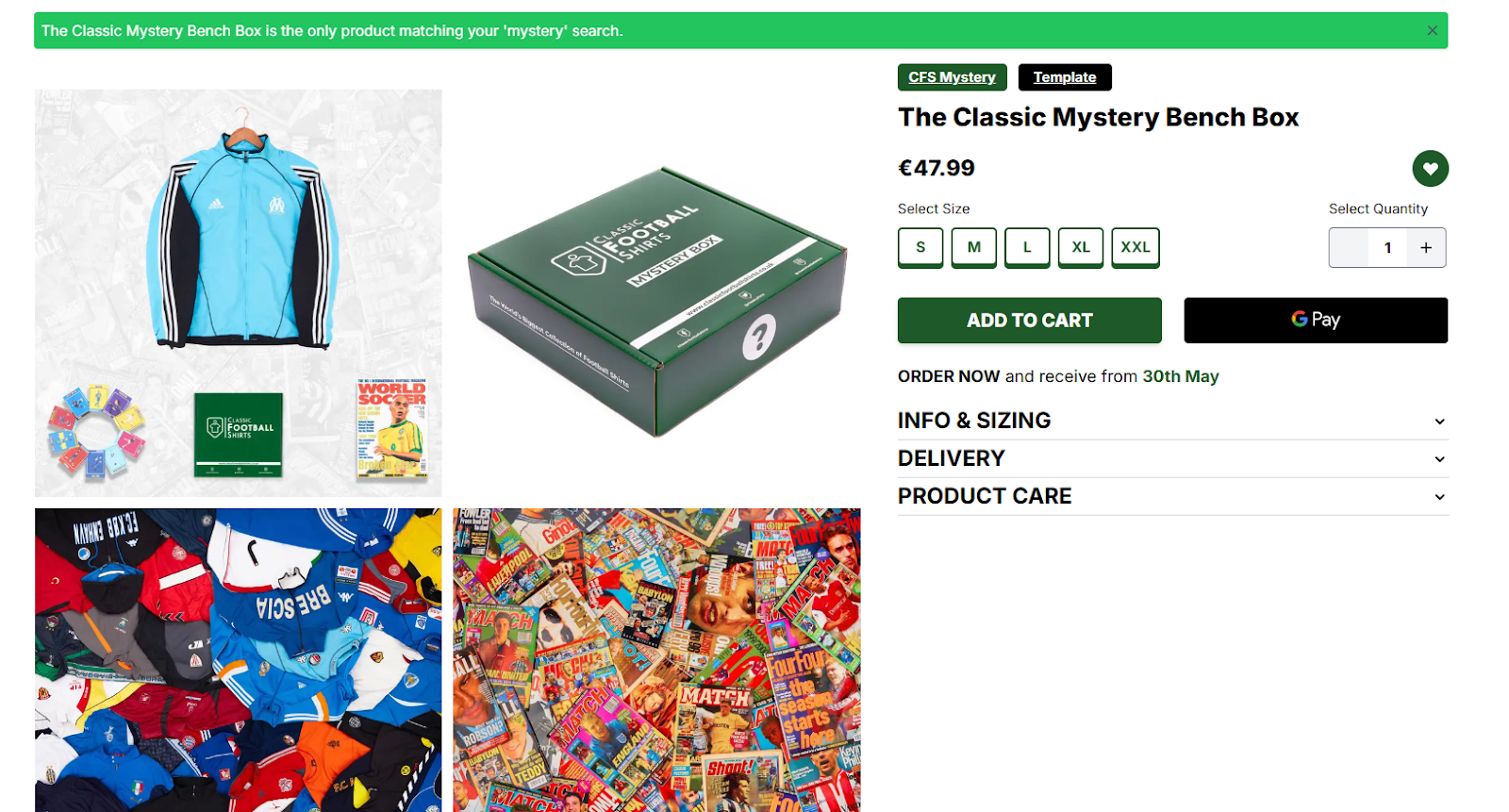This screenshot has height=812, width=1509.
Task: Open the Template tag link
Action: (x=1065, y=77)
